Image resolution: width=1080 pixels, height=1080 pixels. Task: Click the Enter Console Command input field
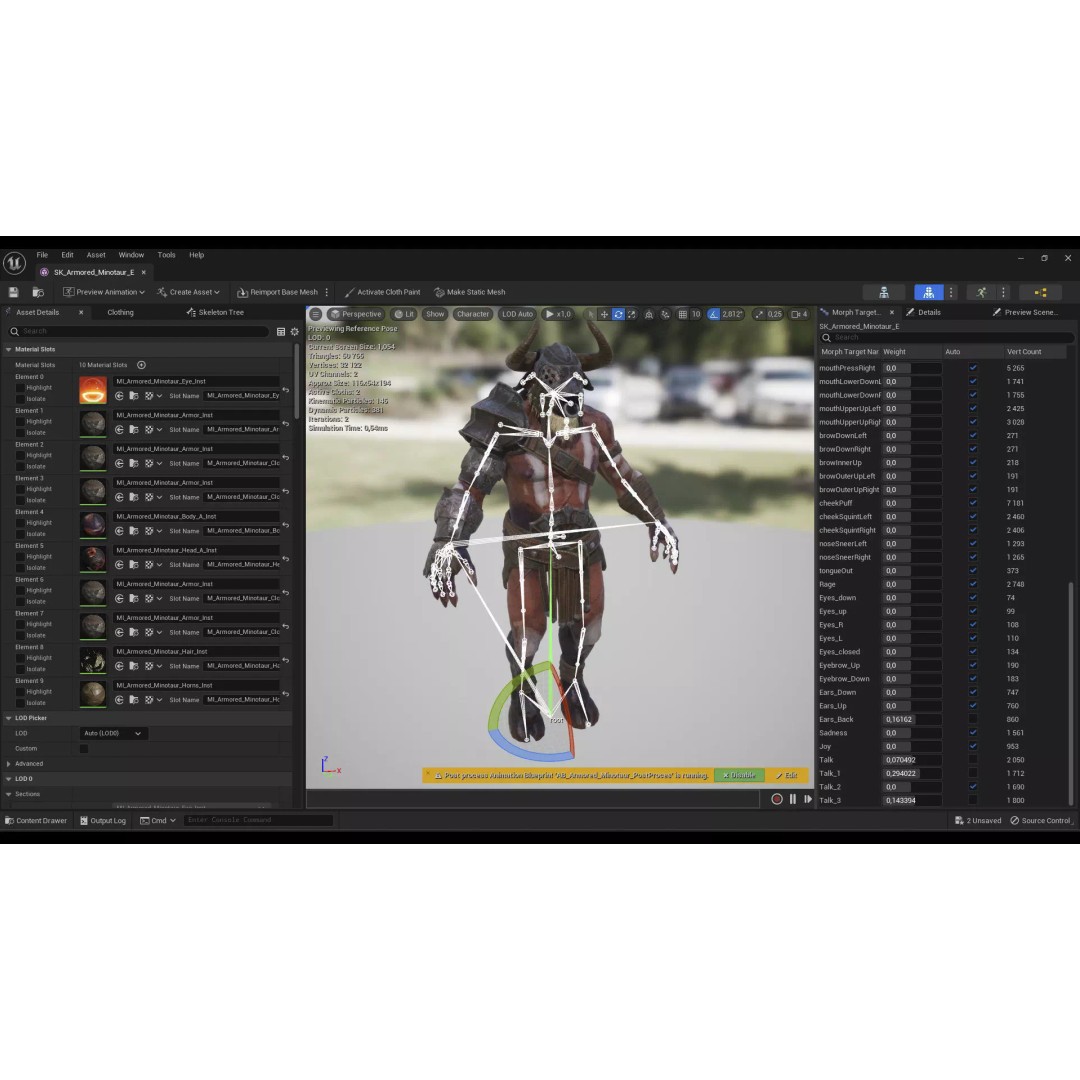pyautogui.click(x=258, y=820)
